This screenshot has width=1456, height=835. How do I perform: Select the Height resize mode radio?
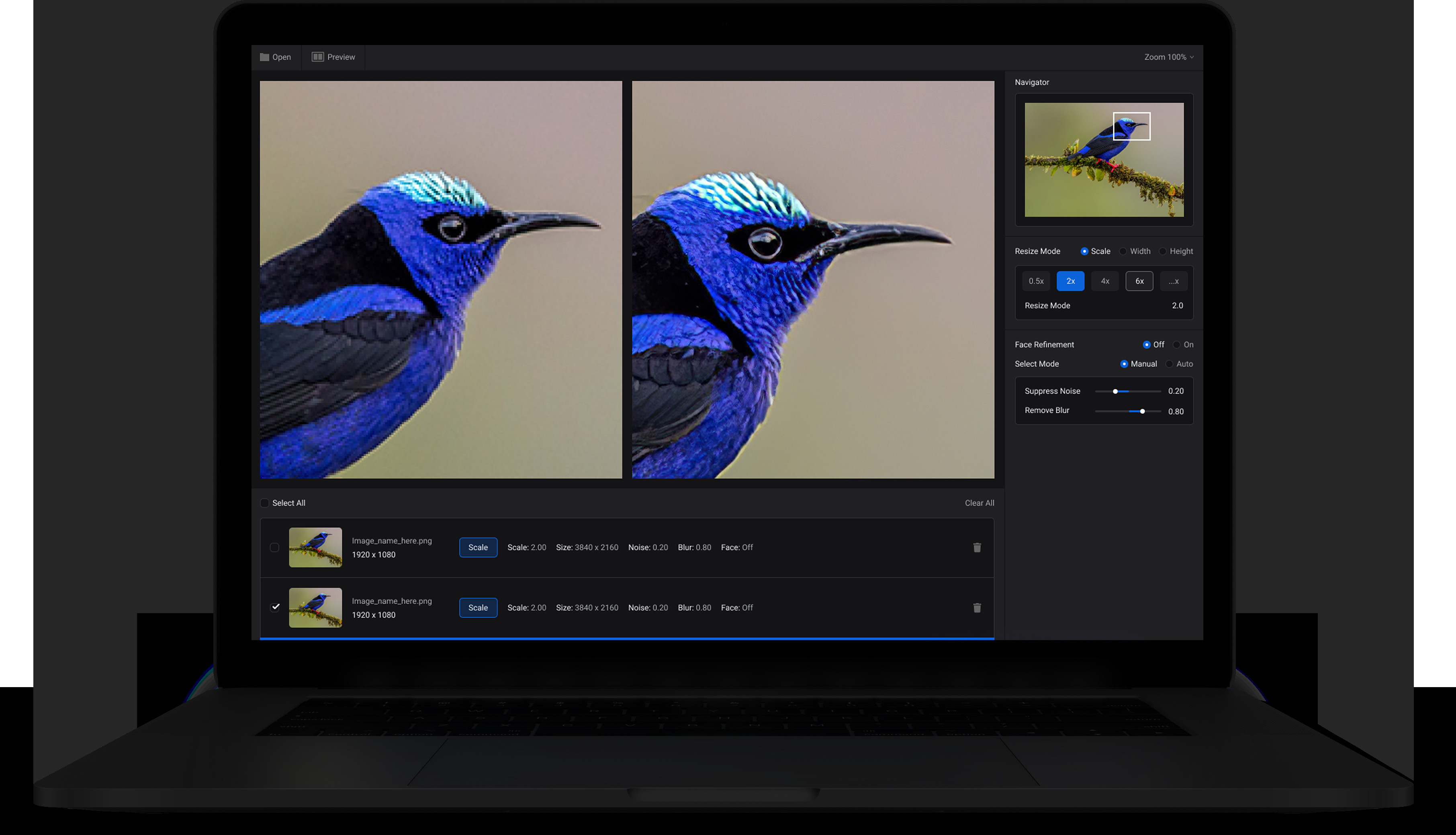coord(1162,252)
